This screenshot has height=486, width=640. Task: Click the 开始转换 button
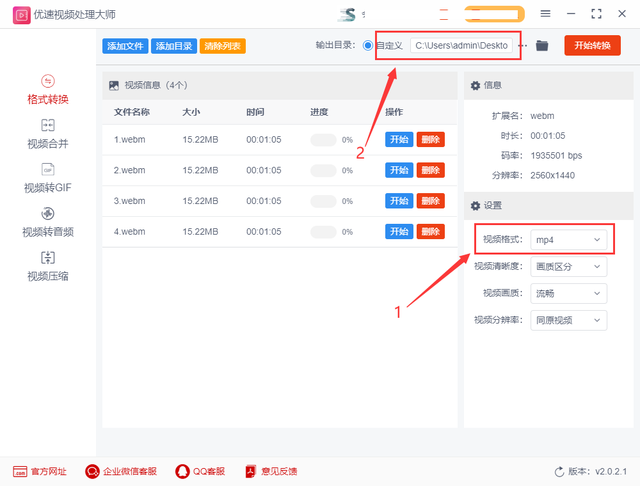click(x=592, y=45)
